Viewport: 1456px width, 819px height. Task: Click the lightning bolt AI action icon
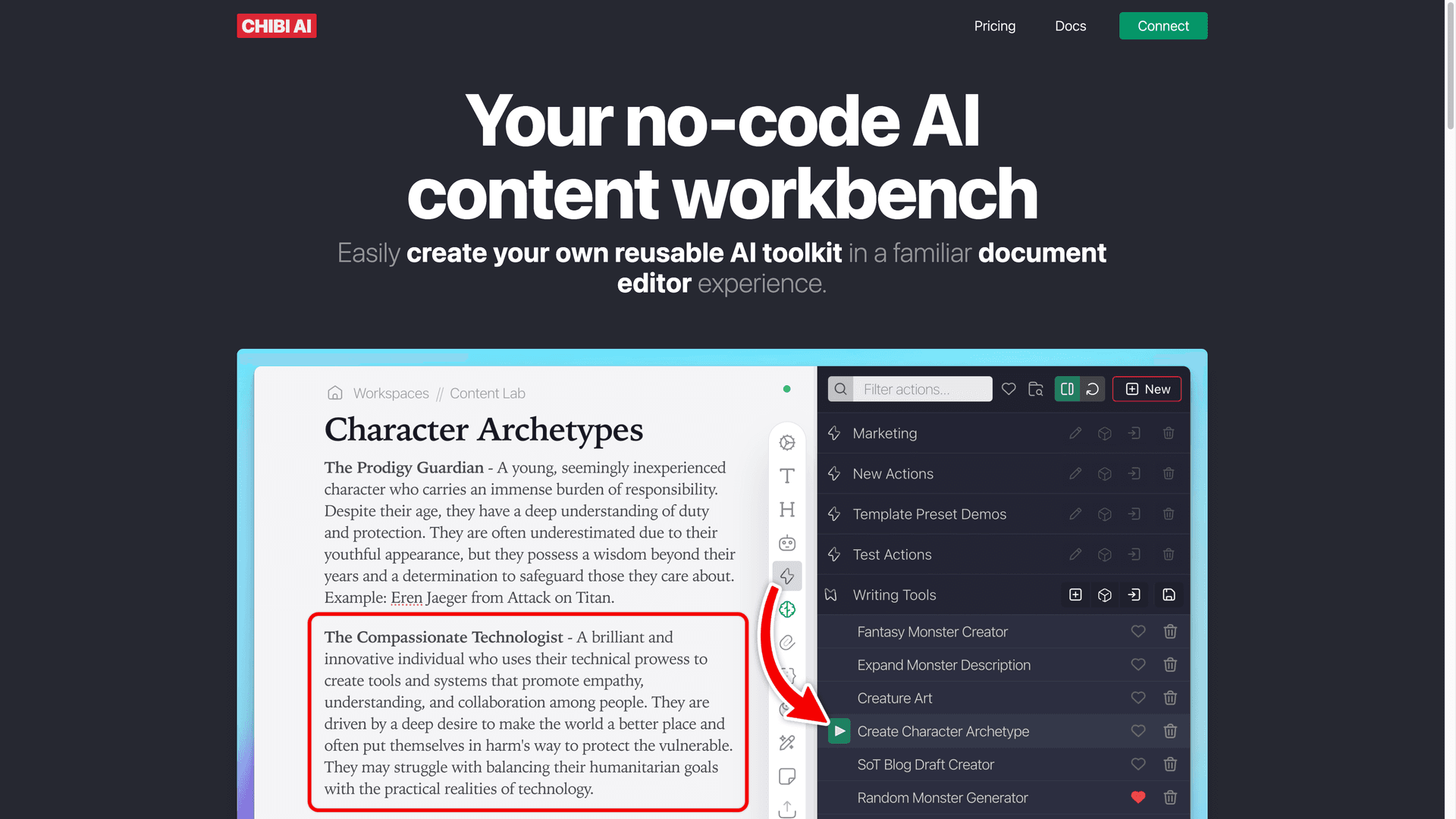787,576
